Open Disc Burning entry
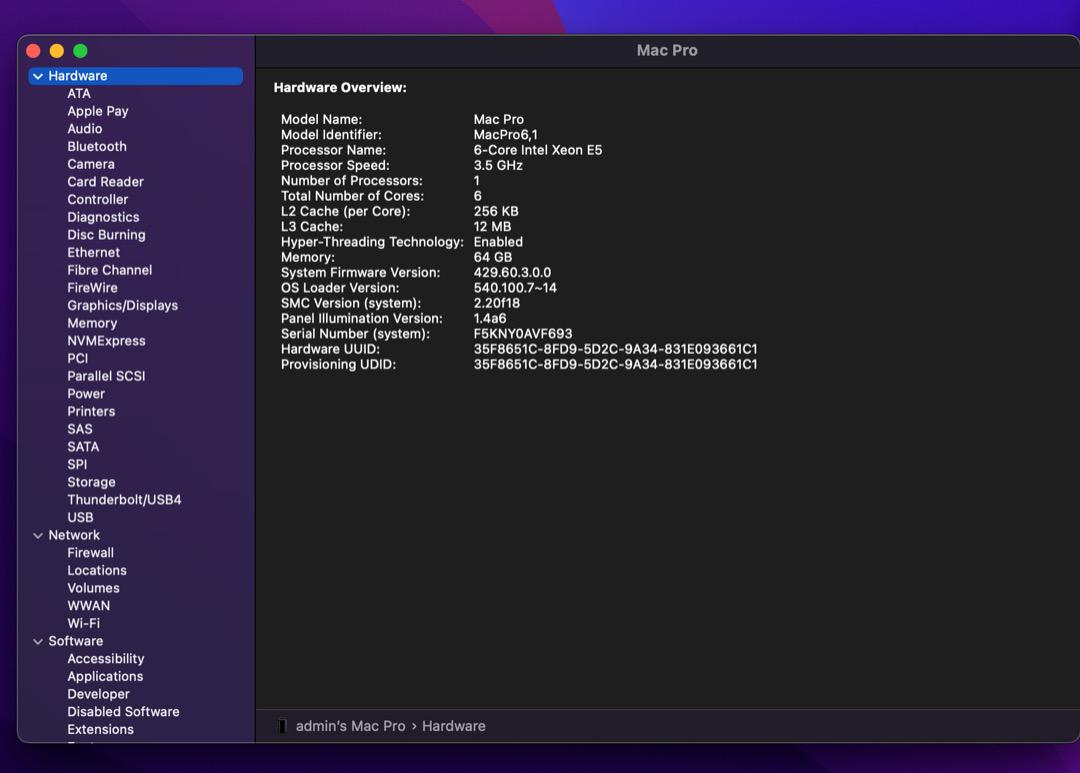The width and height of the screenshot is (1080, 773). pyautogui.click(x=107, y=235)
